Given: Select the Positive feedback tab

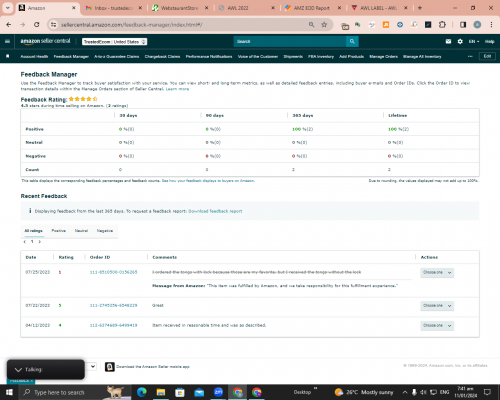Looking at the screenshot, I should pyautogui.click(x=59, y=231).
